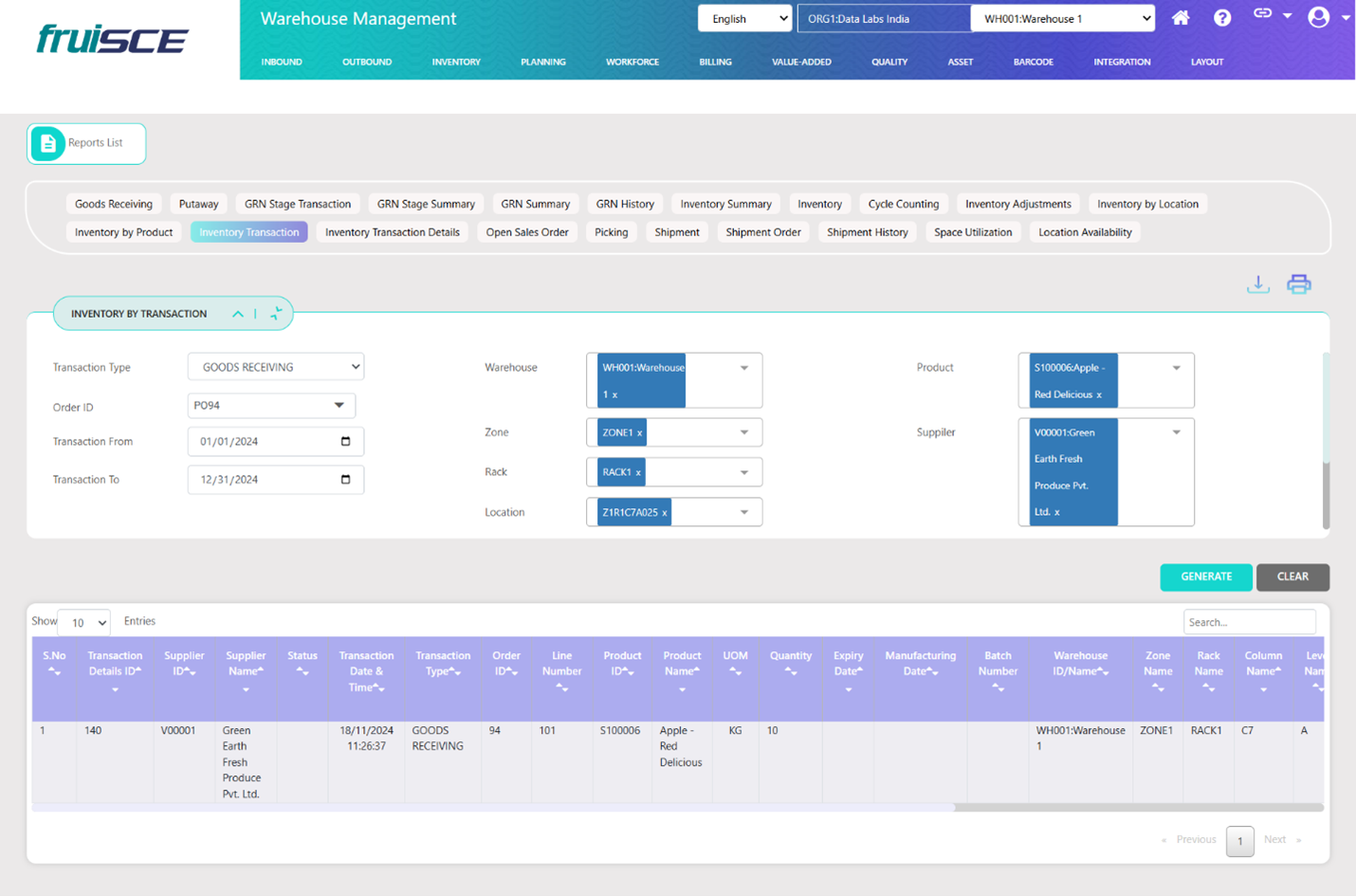Click the GENERATE button
This screenshot has width=1356, height=896.
tap(1205, 576)
